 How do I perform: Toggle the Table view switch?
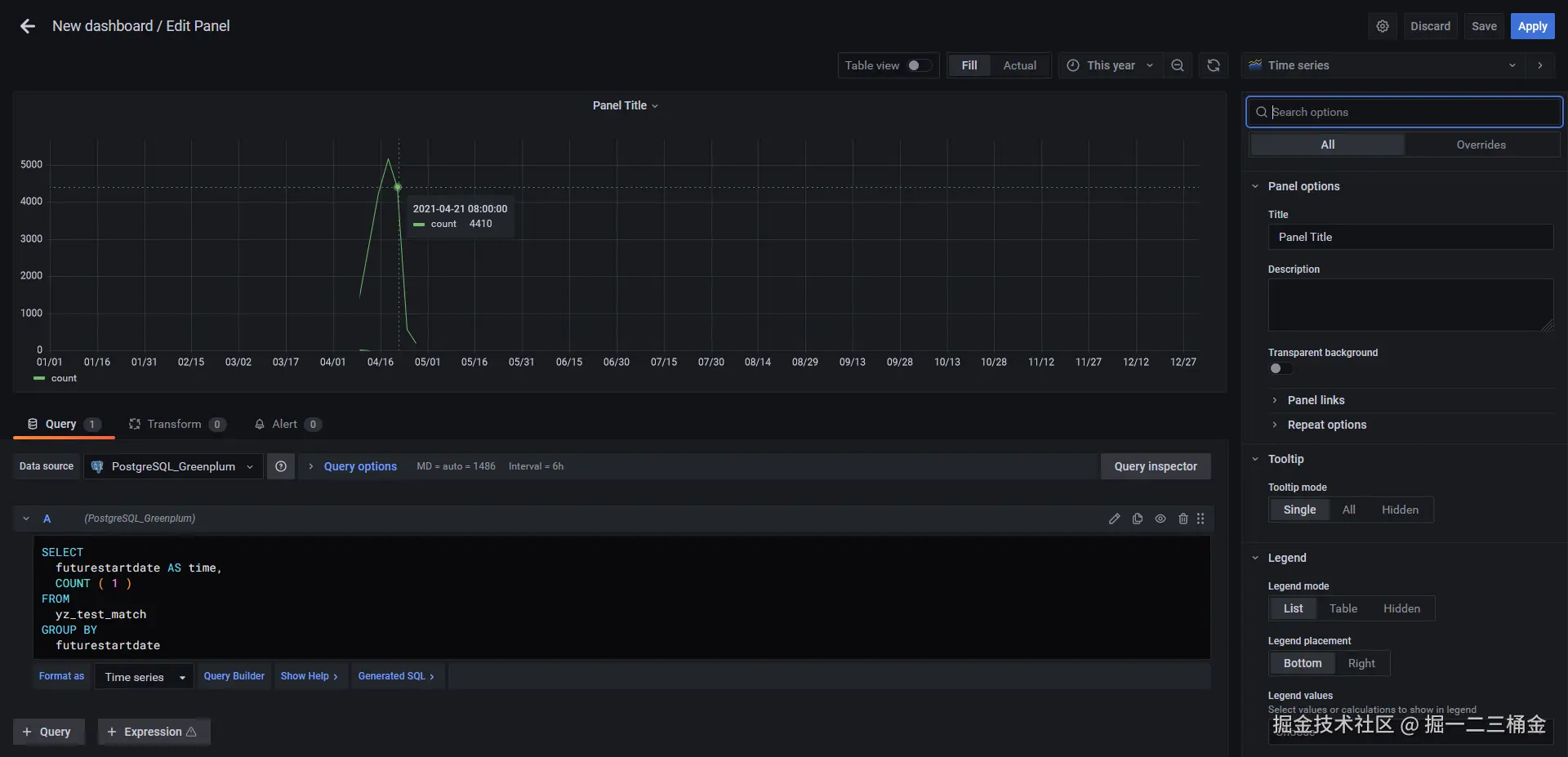[x=919, y=65]
